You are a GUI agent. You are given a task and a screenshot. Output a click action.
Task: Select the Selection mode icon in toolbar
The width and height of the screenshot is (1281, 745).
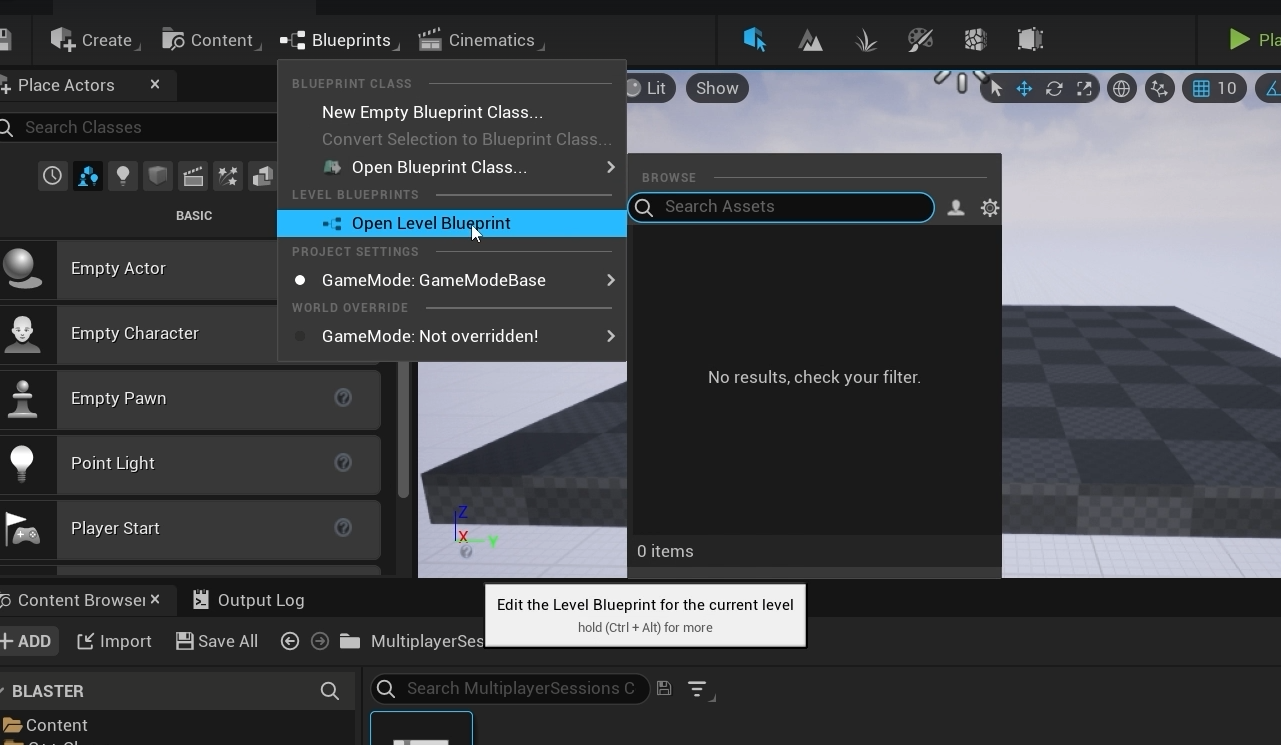755,40
